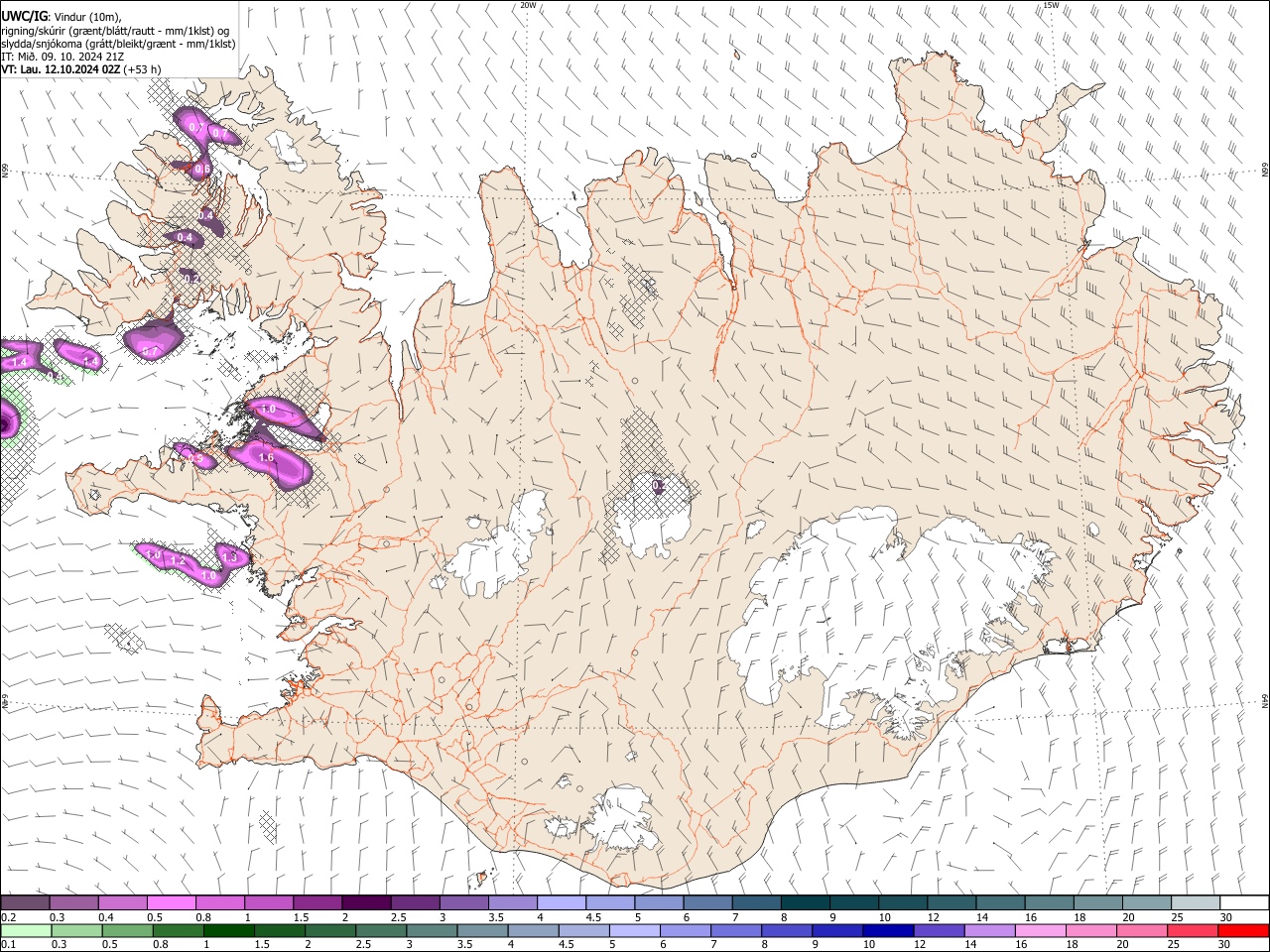
Task: Click the 20W longitude label
Action: point(528,5)
